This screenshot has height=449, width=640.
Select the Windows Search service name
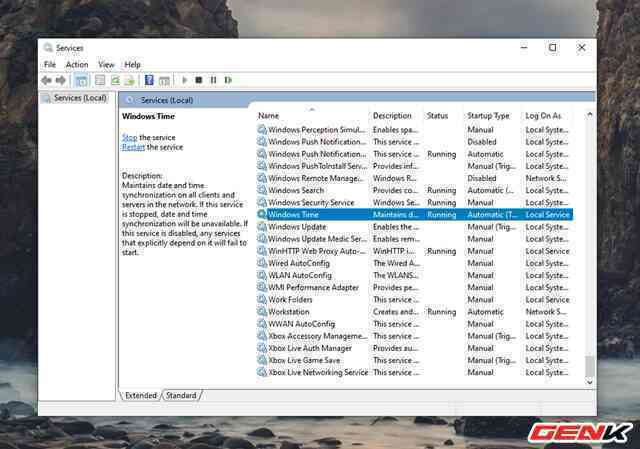[296, 190]
